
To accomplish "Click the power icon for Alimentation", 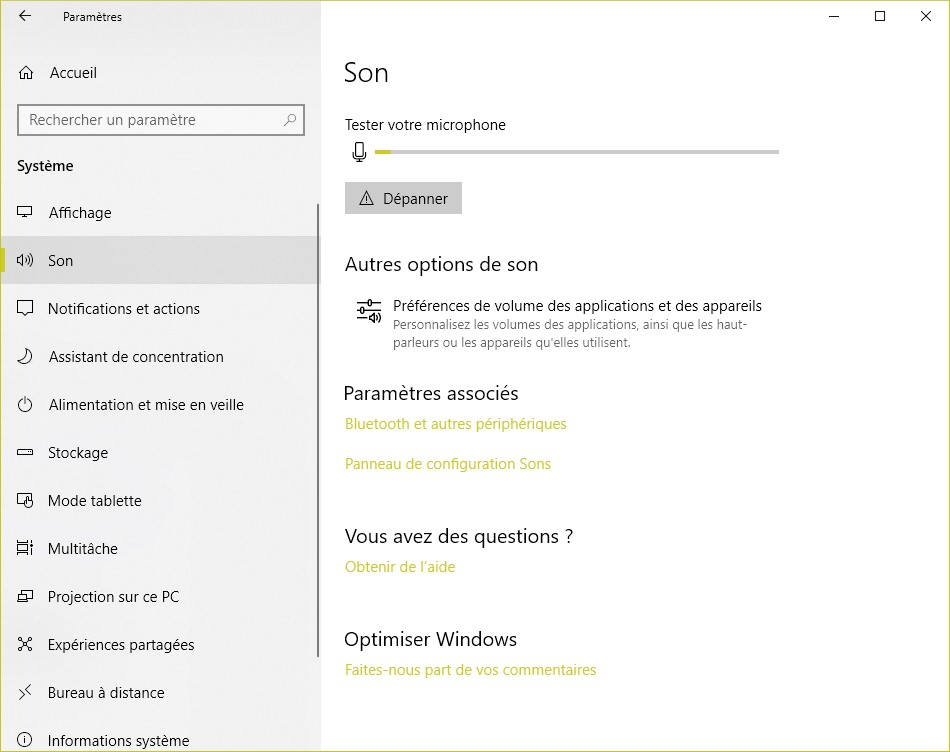I will click(x=26, y=405).
